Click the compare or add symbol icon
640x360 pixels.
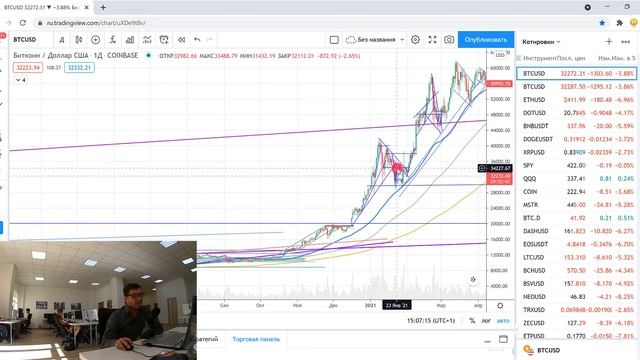[96, 40]
